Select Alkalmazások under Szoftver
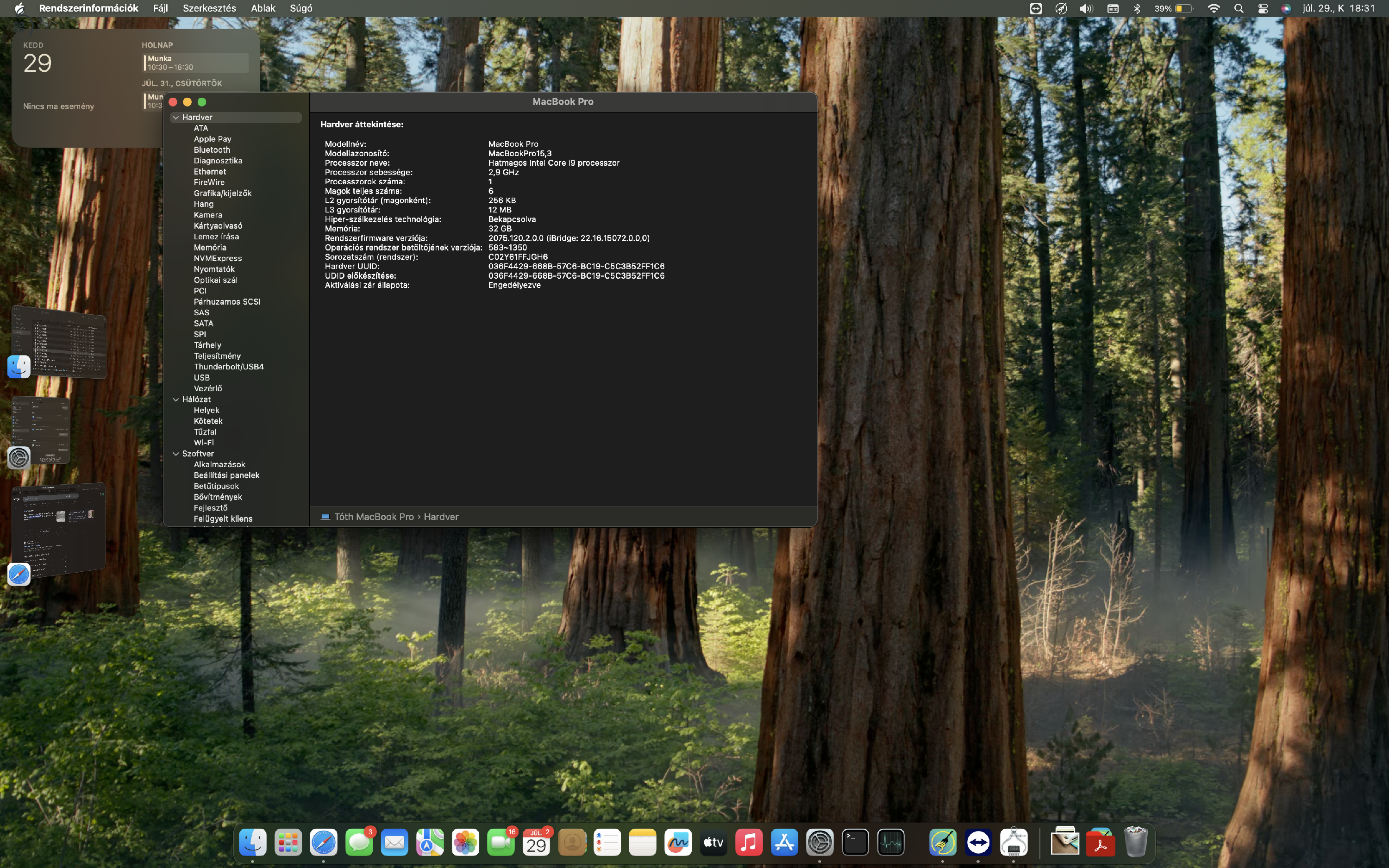The width and height of the screenshot is (1389, 868). click(219, 464)
